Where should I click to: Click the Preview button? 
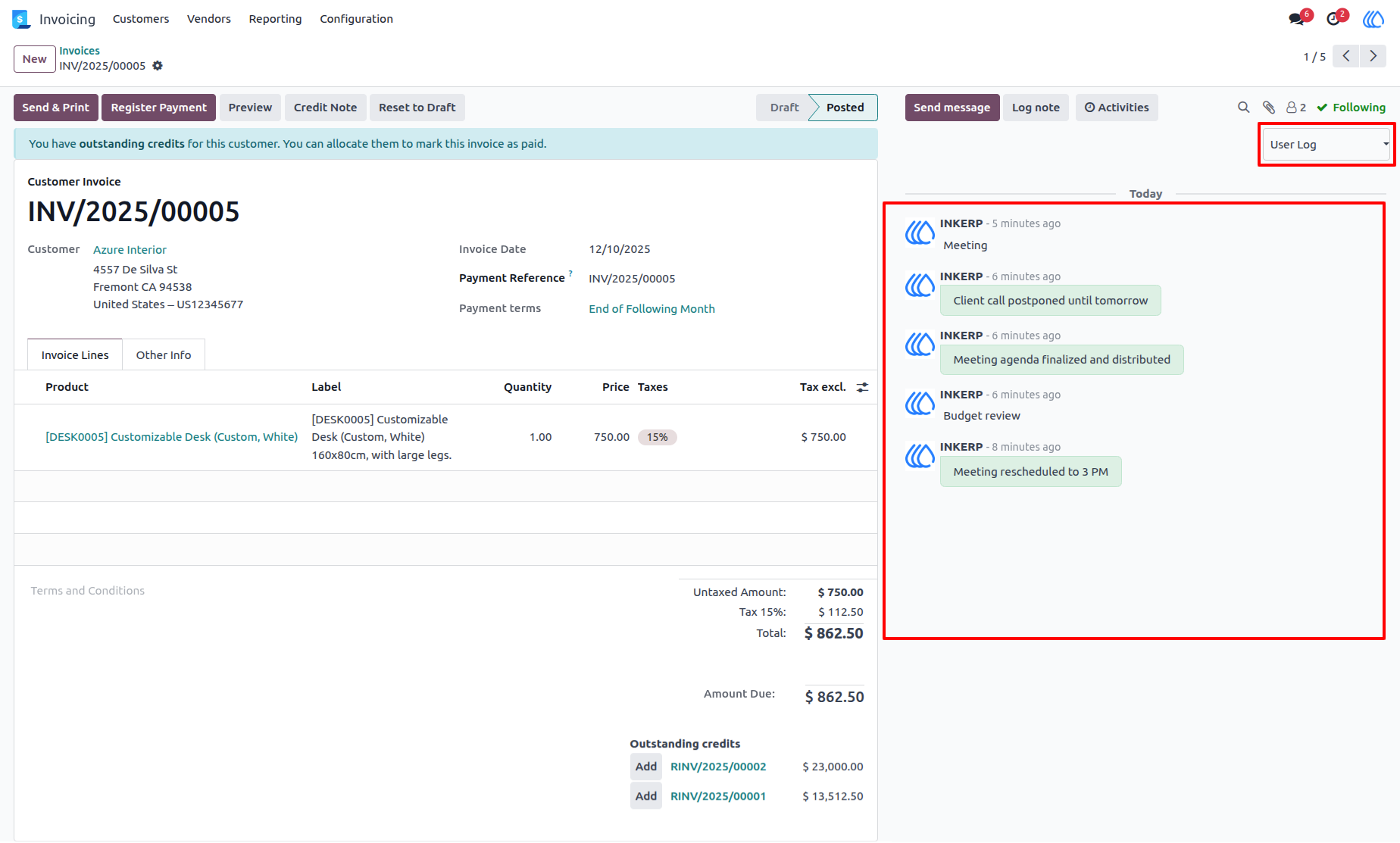coord(250,108)
